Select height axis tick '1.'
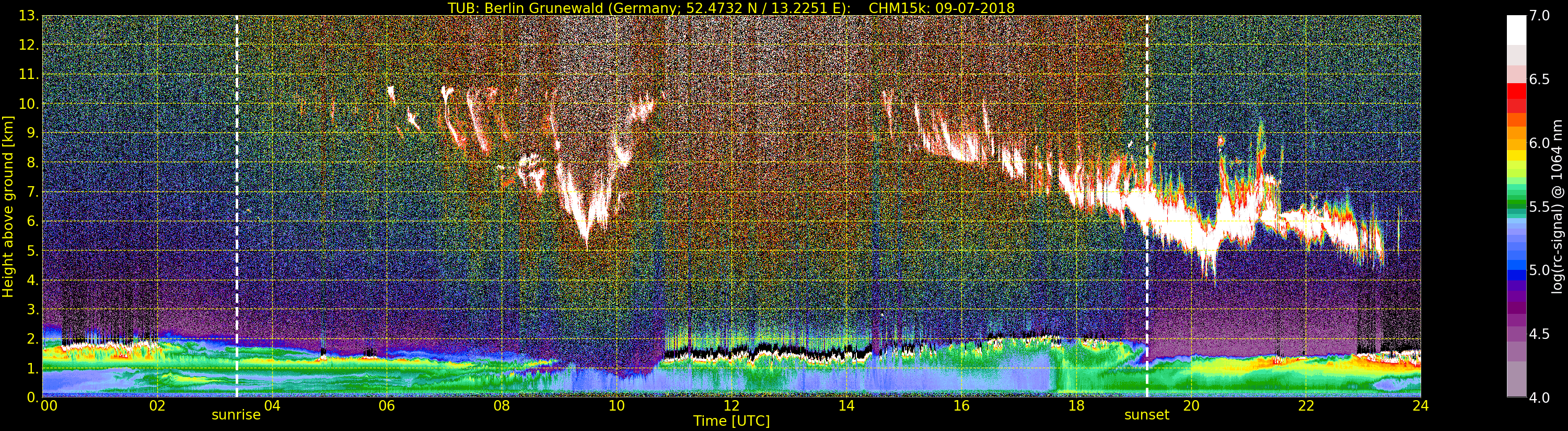Image resolution: width=1568 pixels, height=431 pixels. click(x=32, y=368)
